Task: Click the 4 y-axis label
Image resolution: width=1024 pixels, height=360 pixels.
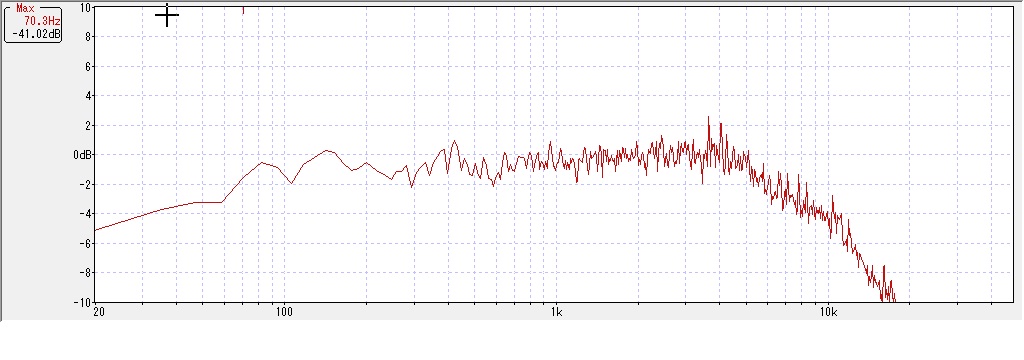Action: click(87, 96)
